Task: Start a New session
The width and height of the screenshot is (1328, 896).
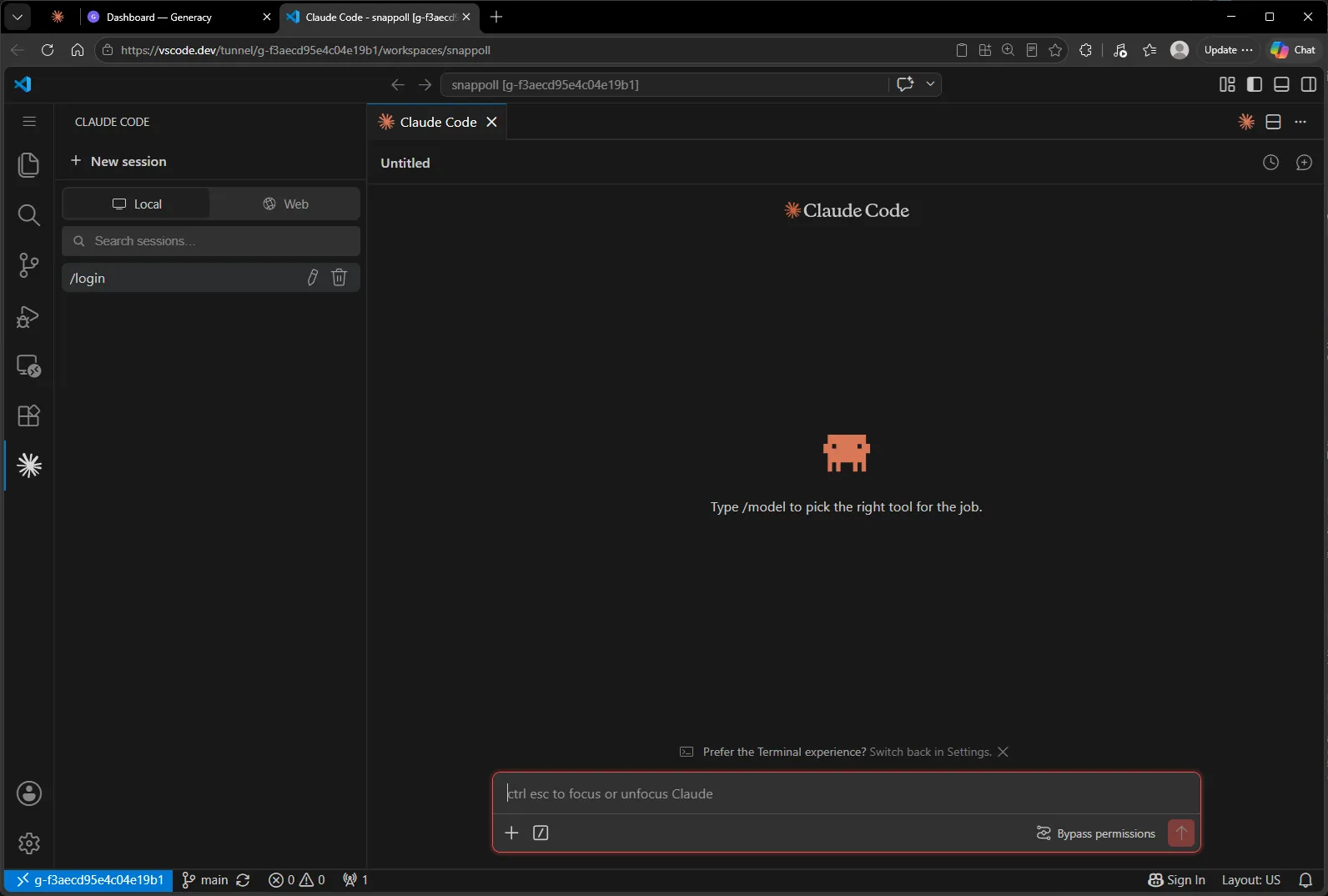Action: (x=118, y=161)
